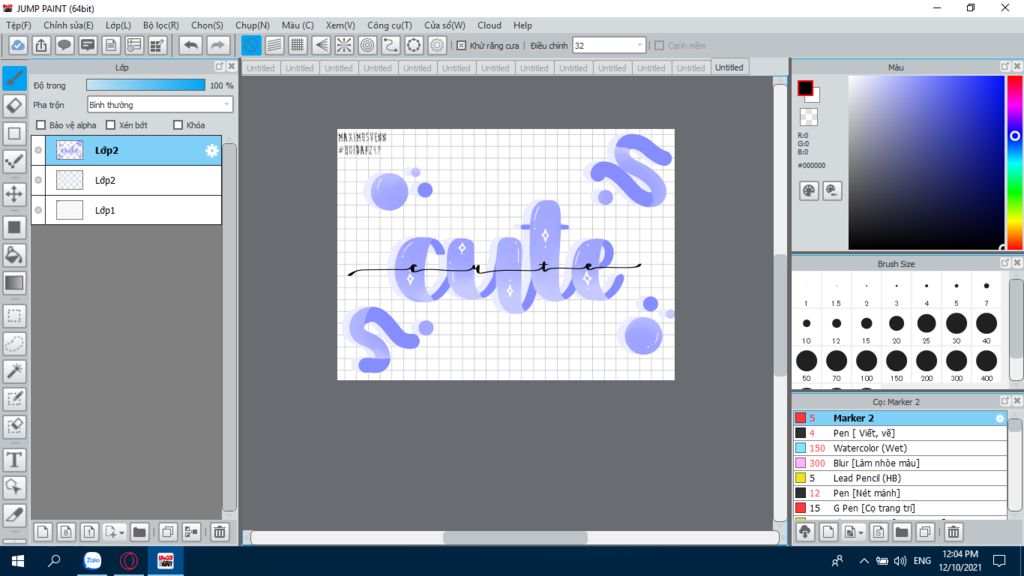Toggle the Khóa checkbox
Screen dimensions: 1024x576
178,125
